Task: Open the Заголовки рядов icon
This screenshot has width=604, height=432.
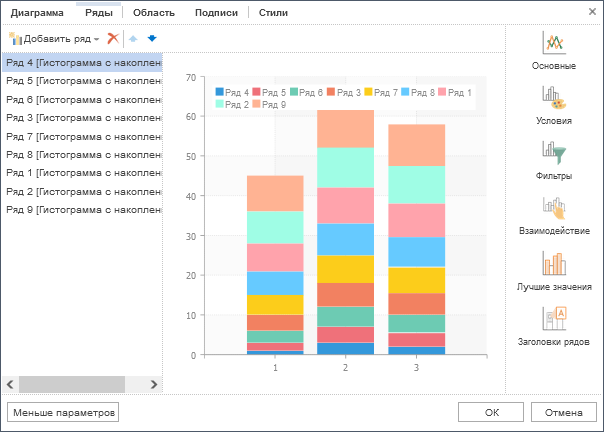Action: (x=554, y=320)
